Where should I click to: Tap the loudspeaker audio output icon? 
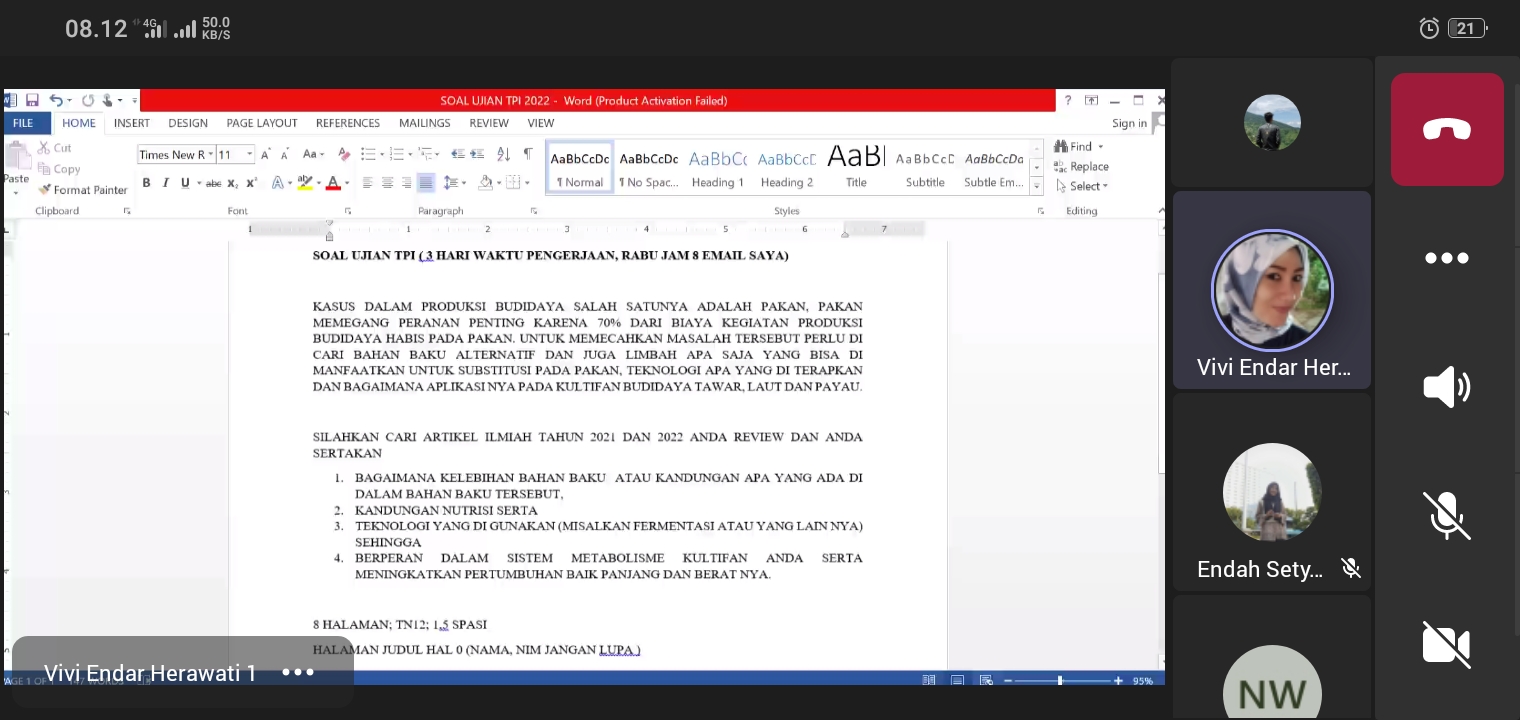[1447, 387]
